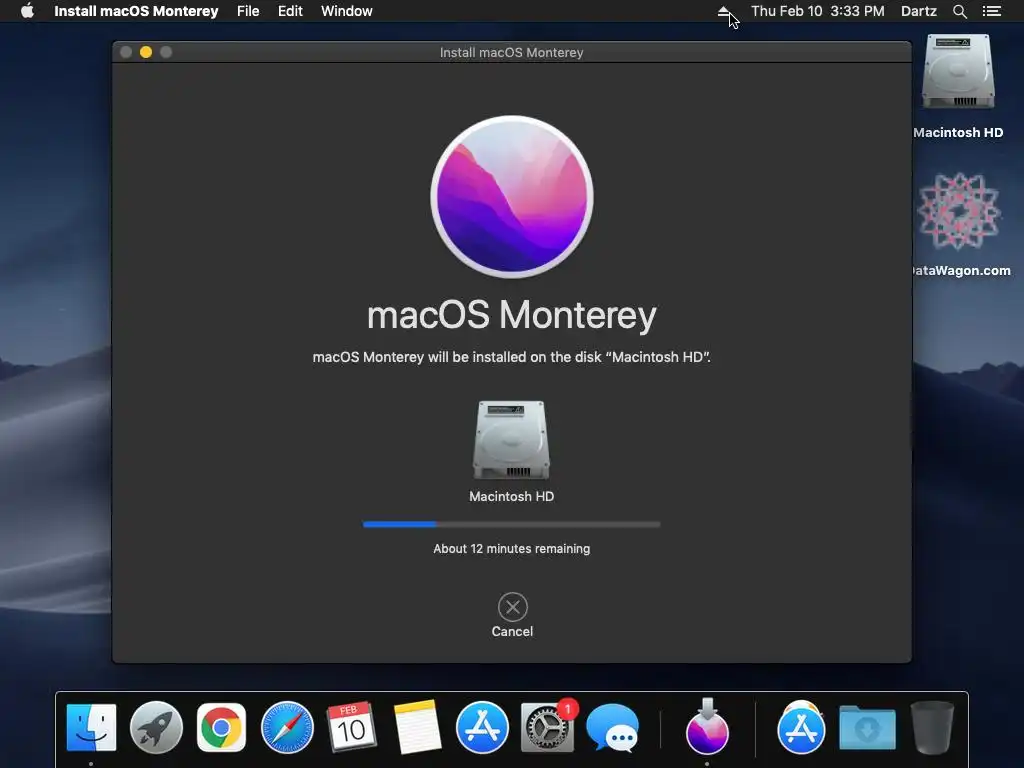Image resolution: width=1024 pixels, height=768 pixels.
Task: Open the Downloads folder in Dock
Action: 867,728
